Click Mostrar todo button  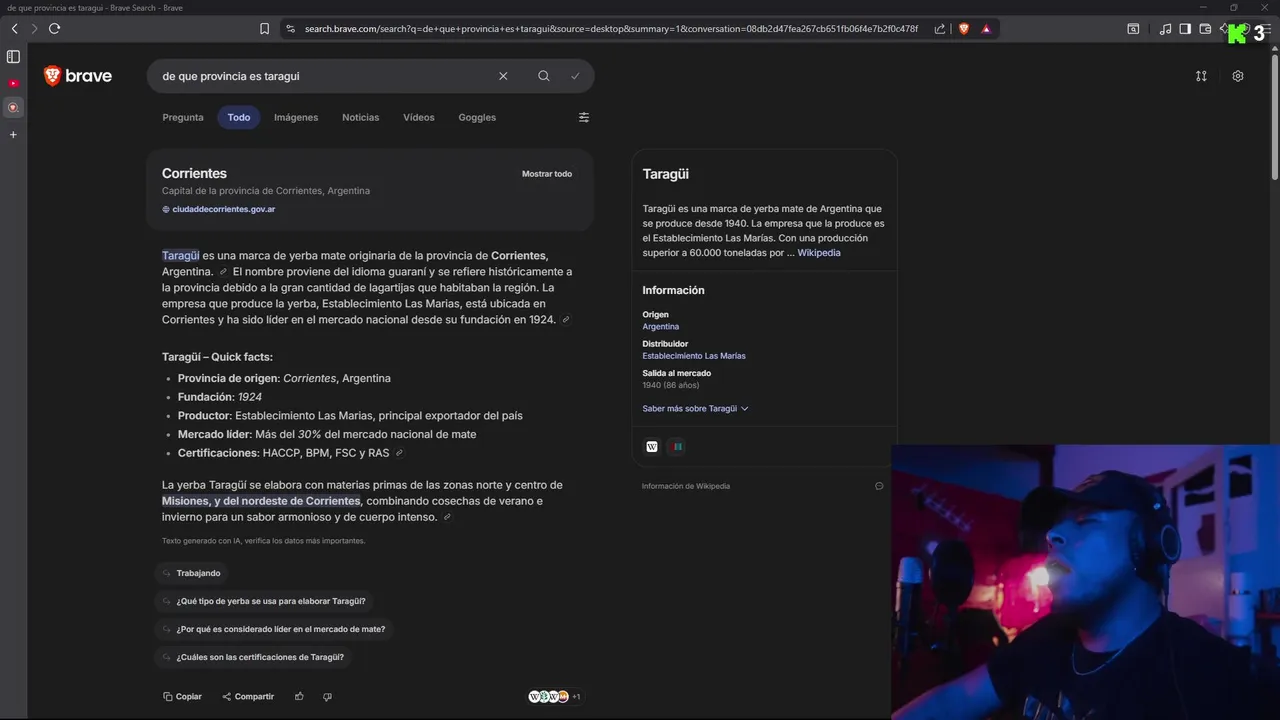click(x=547, y=174)
